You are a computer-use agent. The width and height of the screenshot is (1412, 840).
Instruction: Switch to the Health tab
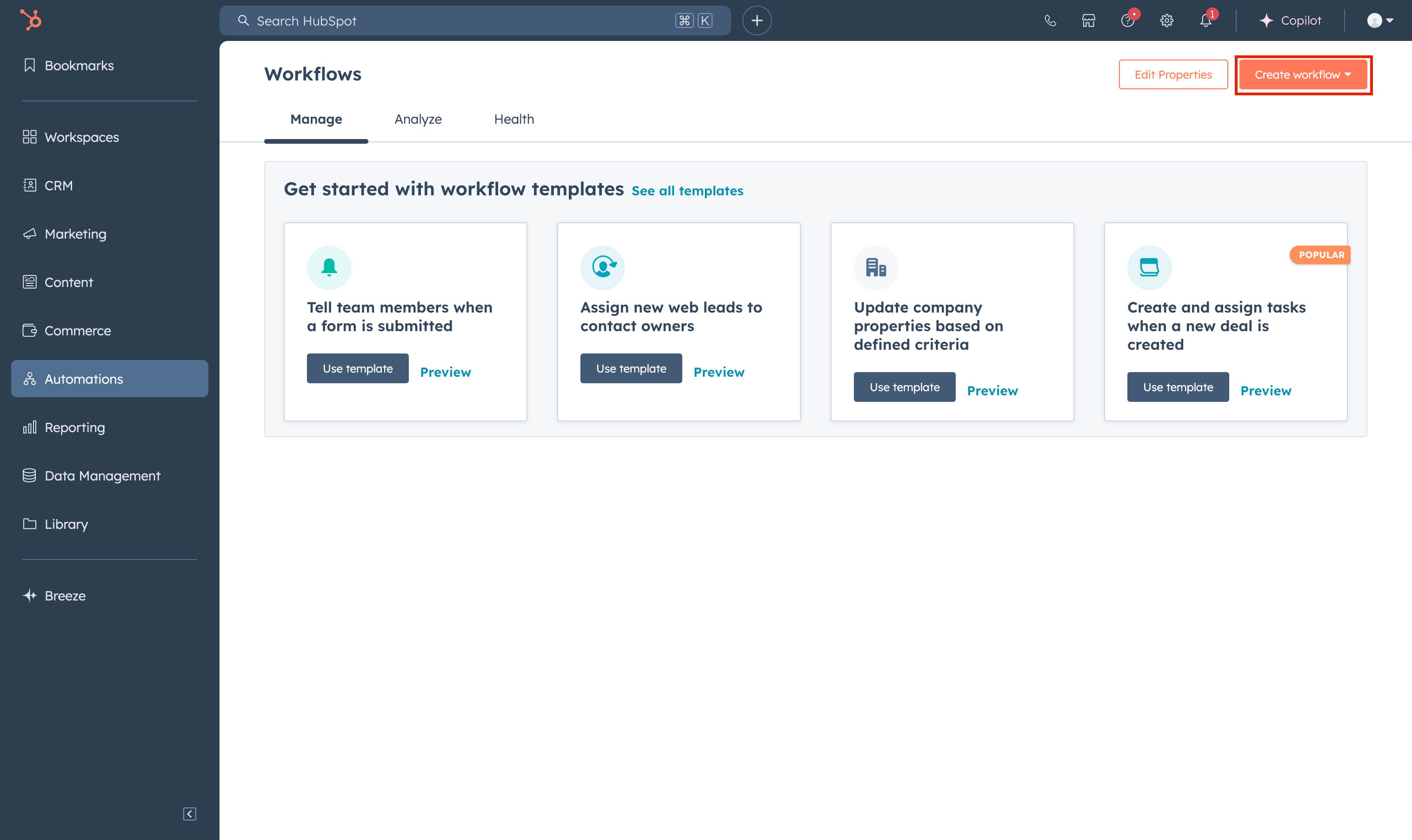514,119
